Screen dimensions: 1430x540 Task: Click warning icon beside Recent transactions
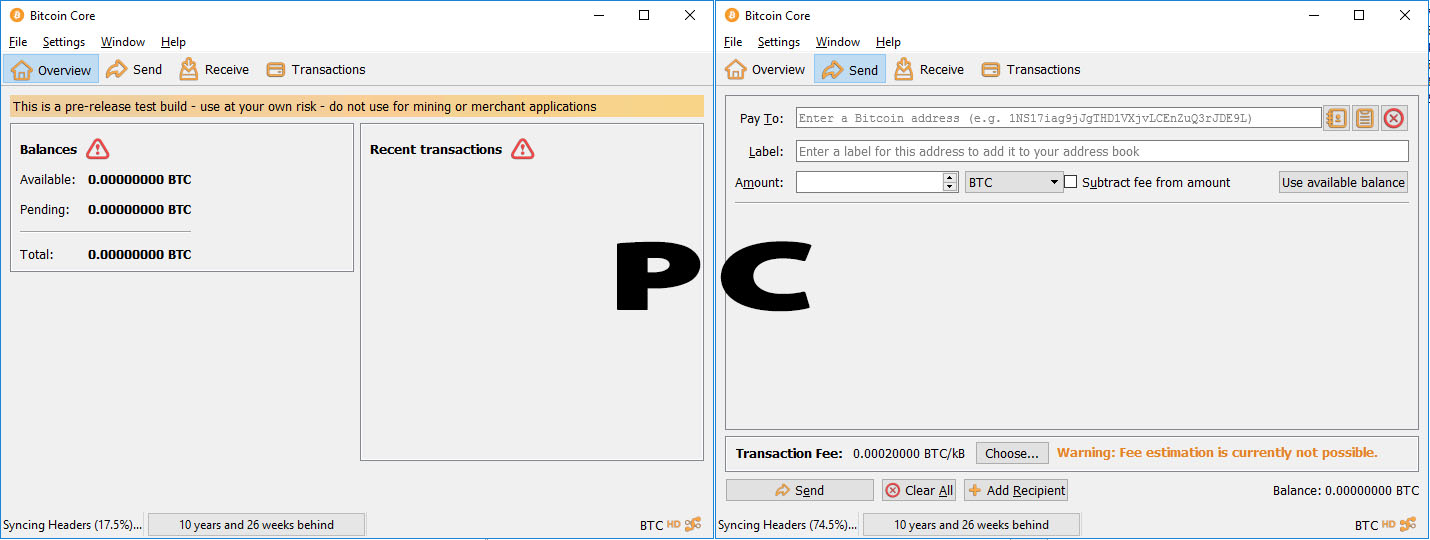pos(523,149)
